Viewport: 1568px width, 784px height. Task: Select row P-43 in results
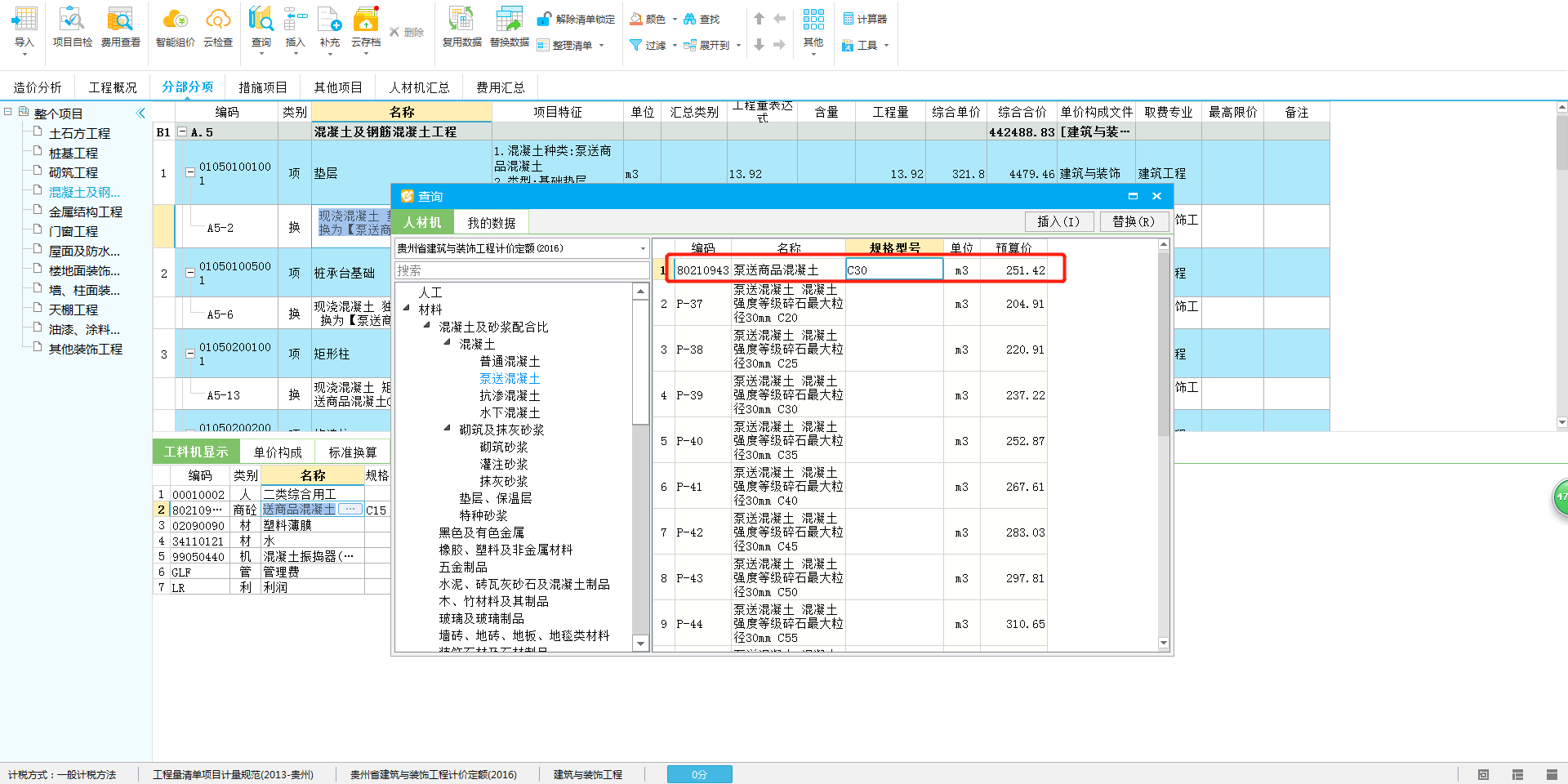click(x=849, y=578)
